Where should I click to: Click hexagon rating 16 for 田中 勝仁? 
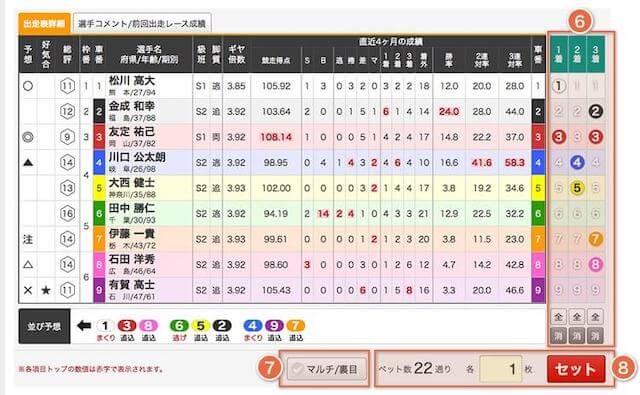pos(67,213)
